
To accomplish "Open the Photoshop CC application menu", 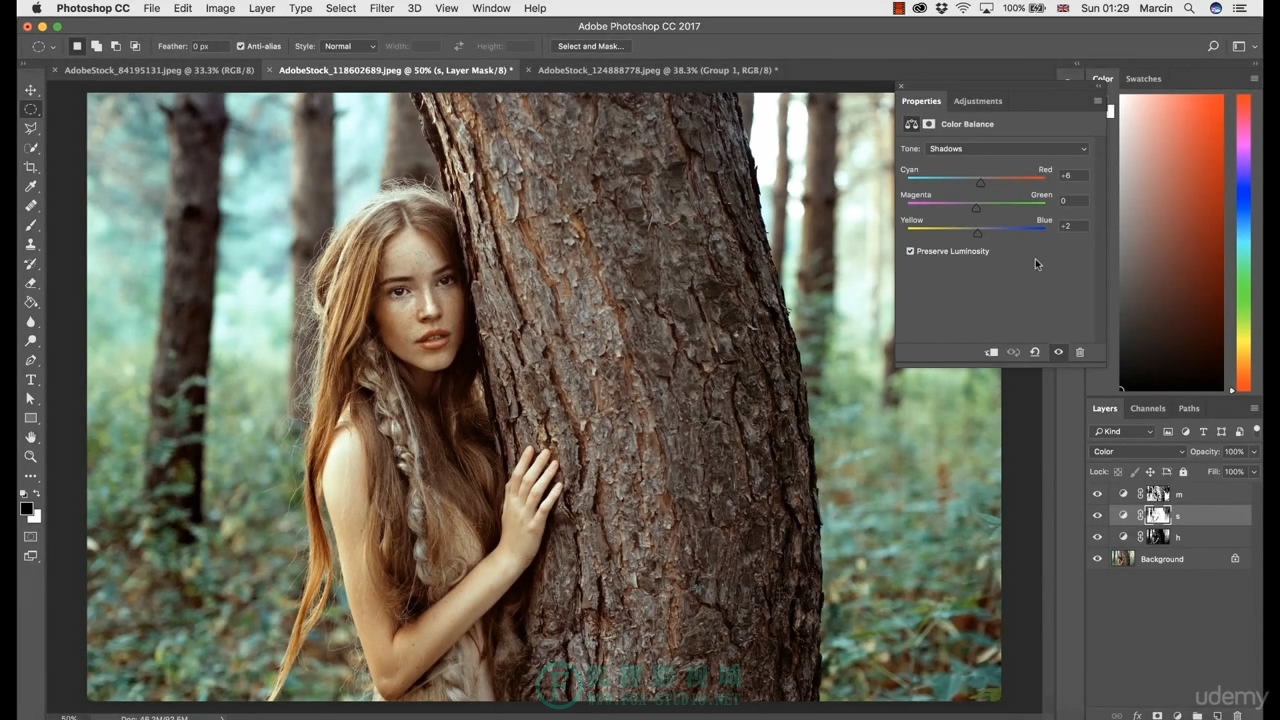I will (x=93, y=8).
